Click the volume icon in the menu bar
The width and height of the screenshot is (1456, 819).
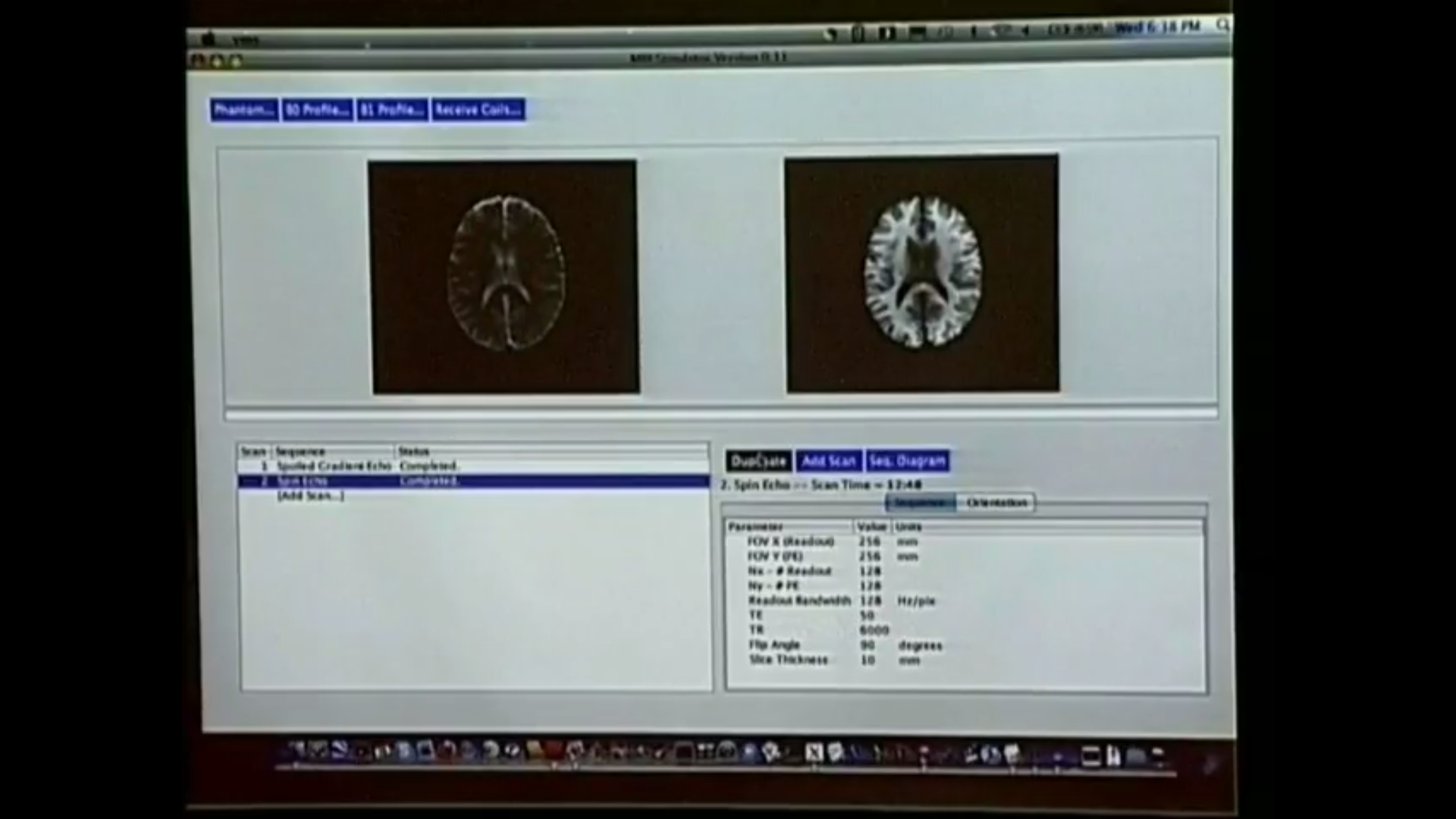tap(1025, 31)
